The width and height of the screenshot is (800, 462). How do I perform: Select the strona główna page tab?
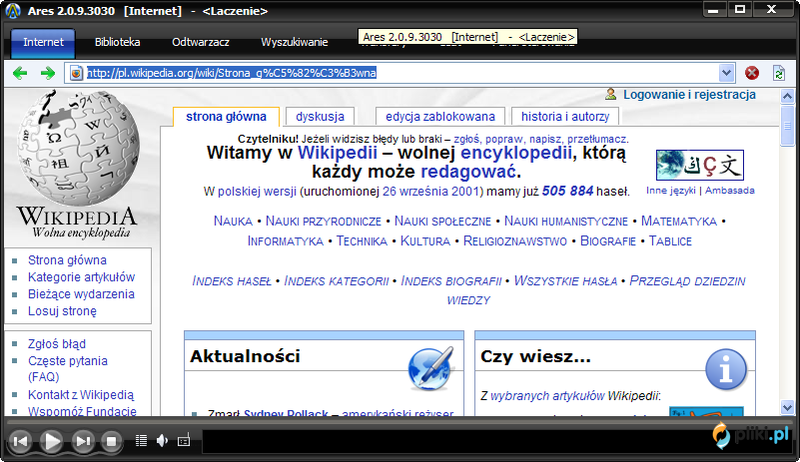point(226,117)
